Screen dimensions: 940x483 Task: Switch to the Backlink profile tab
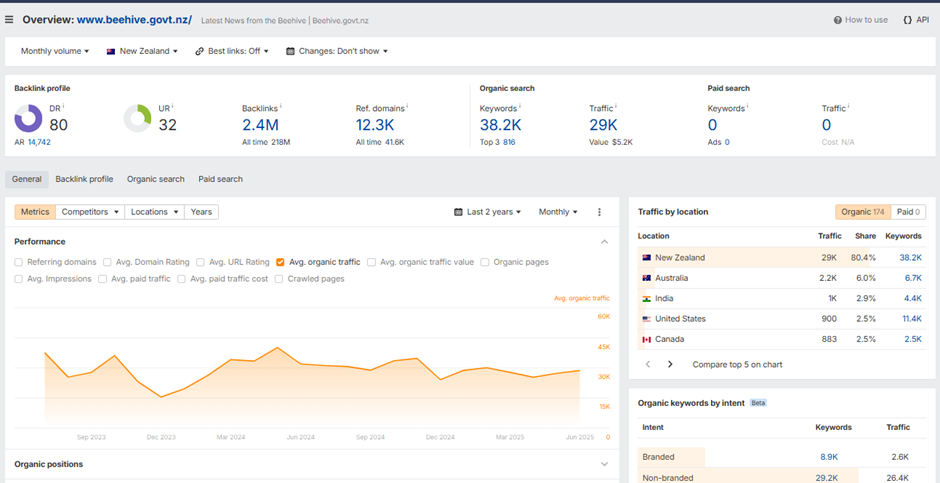[85, 179]
